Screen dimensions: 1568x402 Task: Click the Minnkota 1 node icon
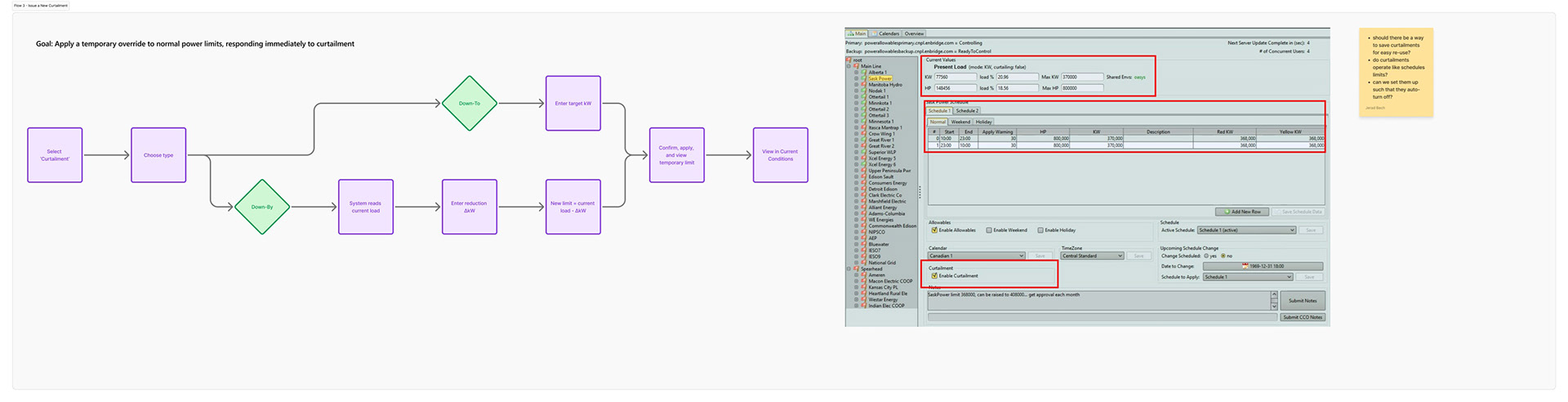pos(864,103)
